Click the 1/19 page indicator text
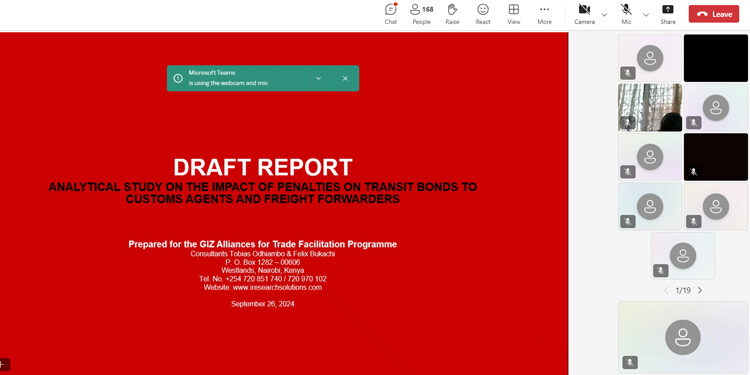Screen dimensions: 750x375 click(683, 290)
